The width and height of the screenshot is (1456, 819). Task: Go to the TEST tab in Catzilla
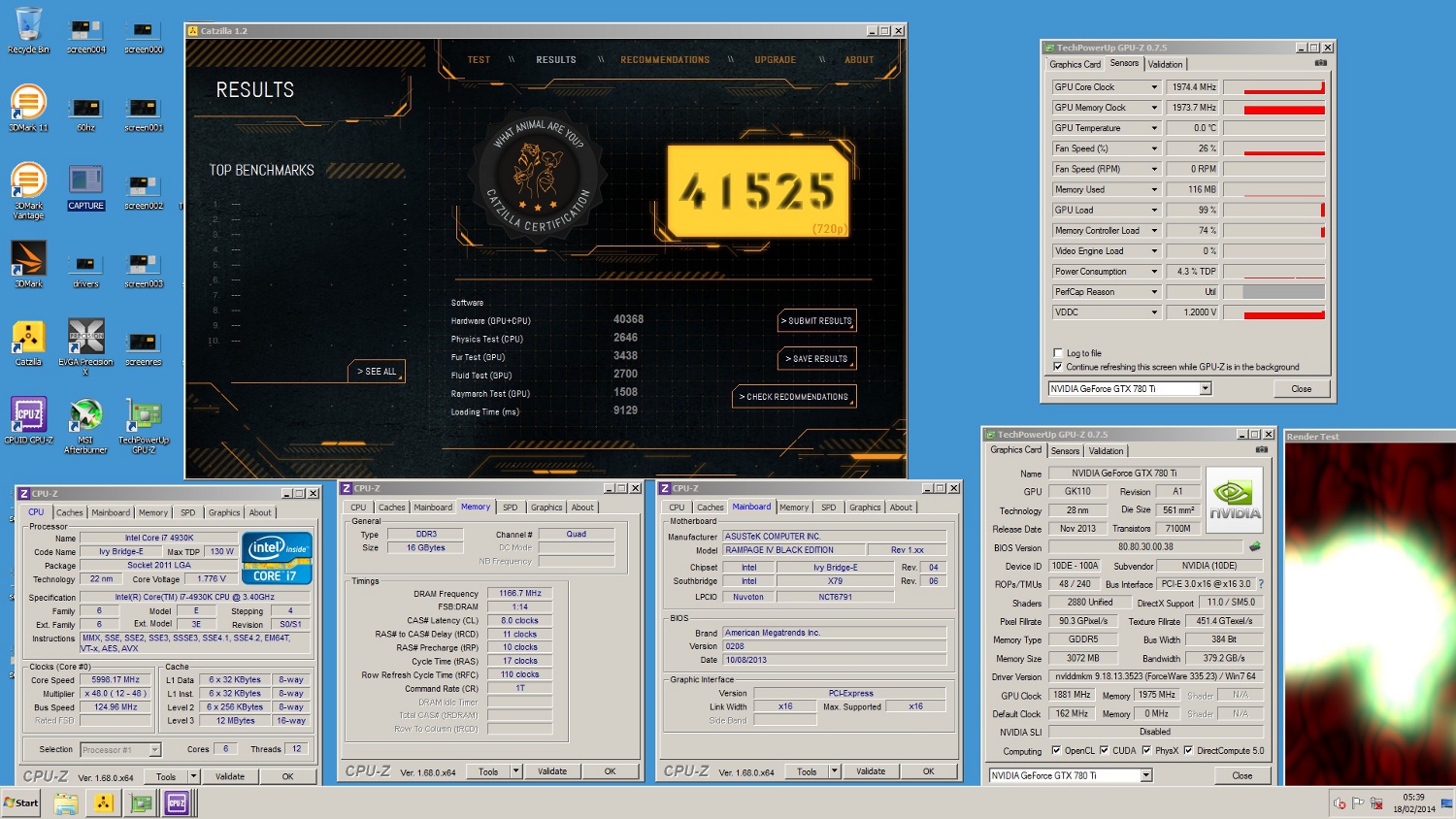pyautogui.click(x=479, y=60)
